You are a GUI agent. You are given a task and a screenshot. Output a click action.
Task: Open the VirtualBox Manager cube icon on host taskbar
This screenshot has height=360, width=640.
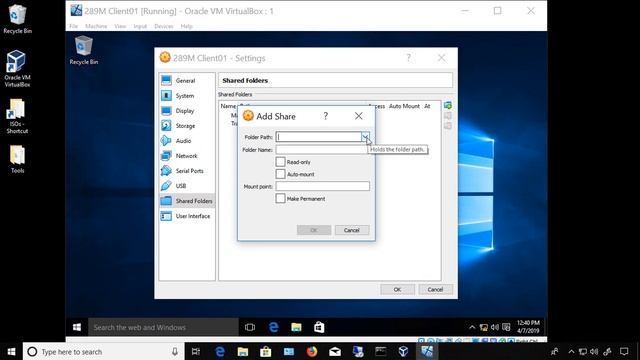click(403, 351)
